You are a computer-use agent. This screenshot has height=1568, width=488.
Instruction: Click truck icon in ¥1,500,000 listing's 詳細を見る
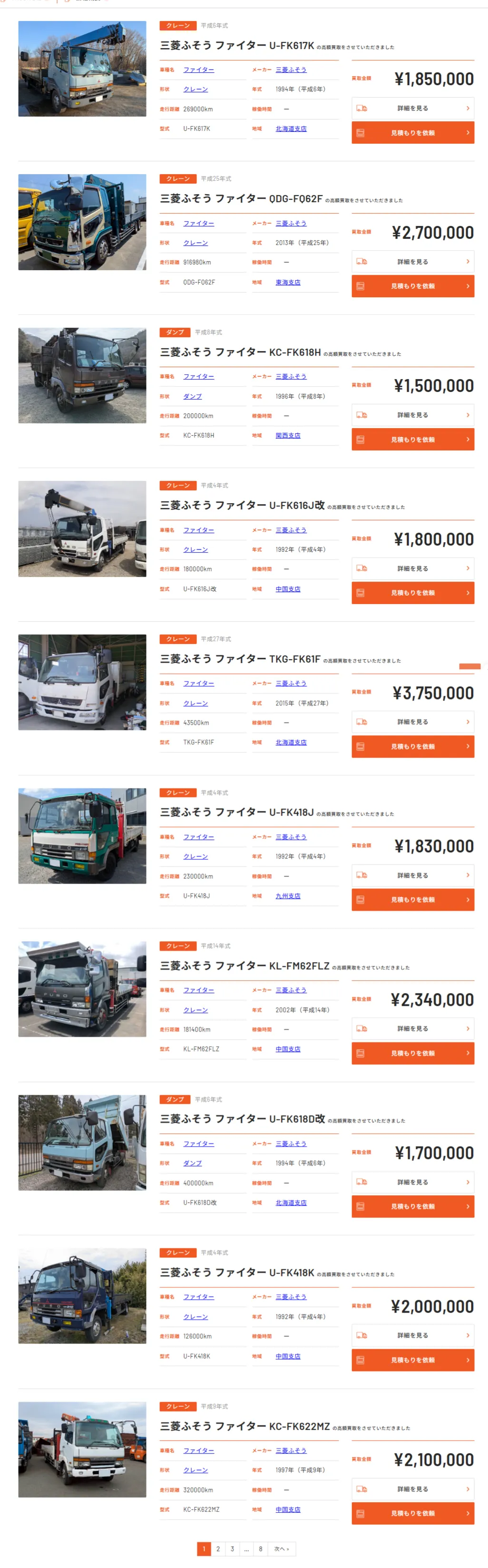point(361,415)
